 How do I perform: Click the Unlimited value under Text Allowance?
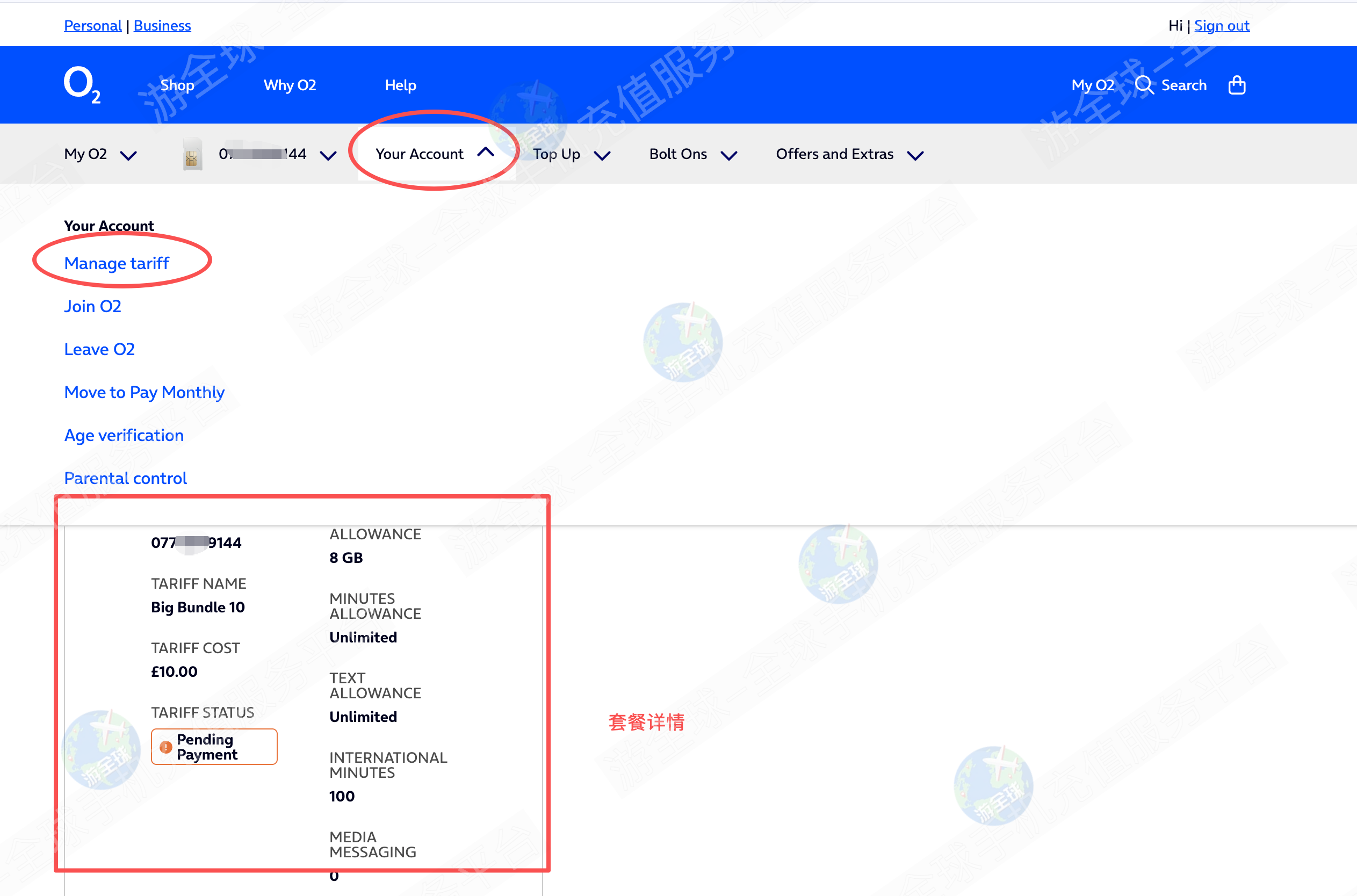pyautogui.click(x=363, y=717)
